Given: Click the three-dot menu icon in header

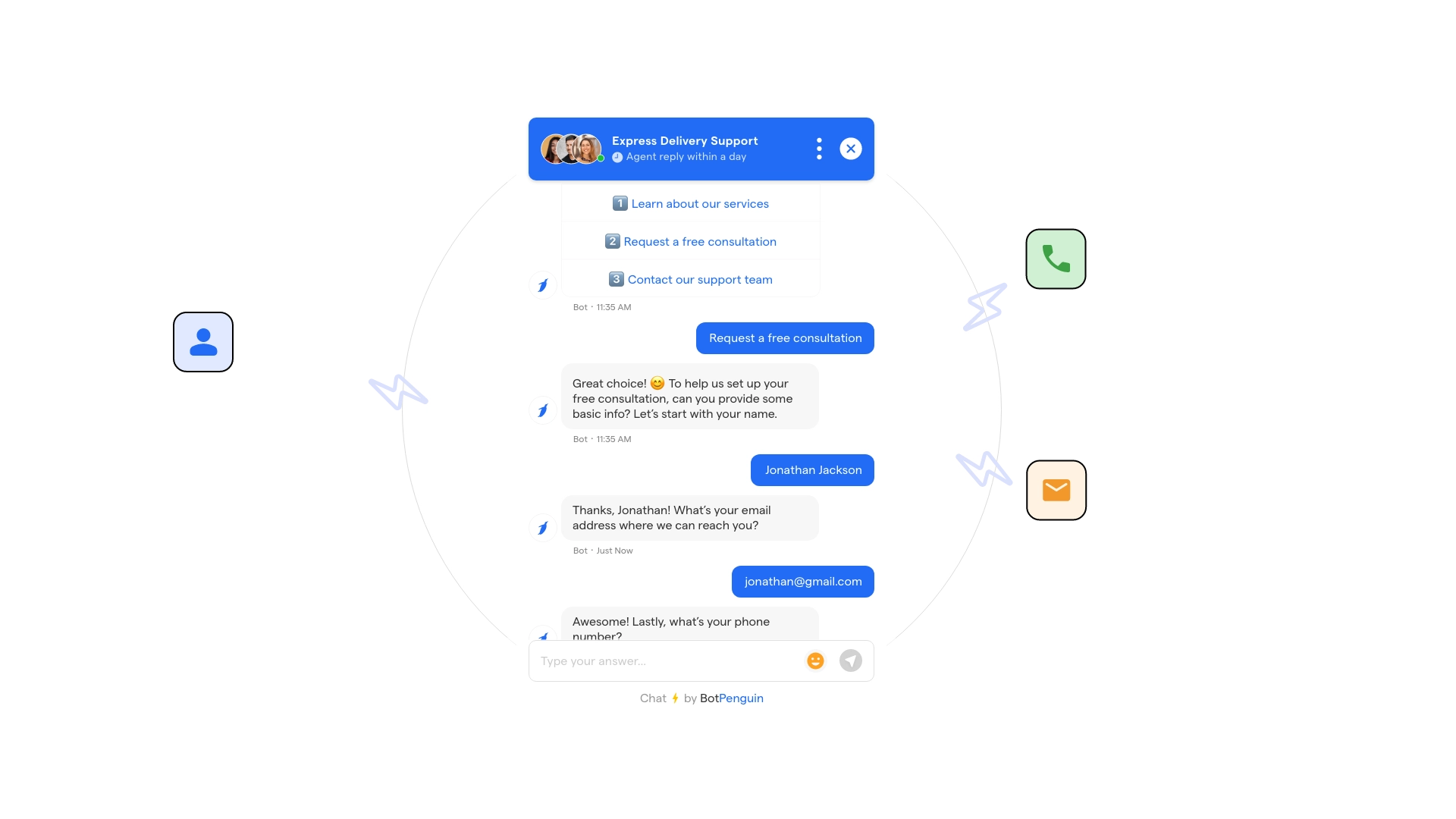Looking at the screenshot, I should (x=820, y=149).
